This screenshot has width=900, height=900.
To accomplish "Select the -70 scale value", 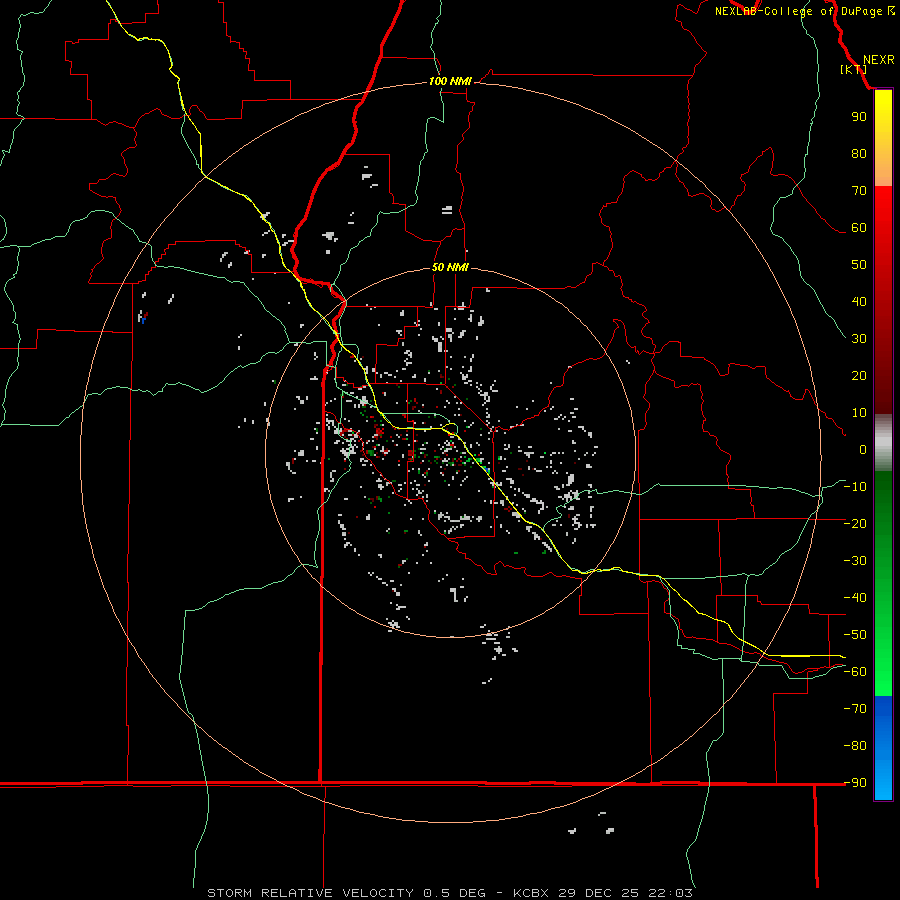I will coord(855,709).
